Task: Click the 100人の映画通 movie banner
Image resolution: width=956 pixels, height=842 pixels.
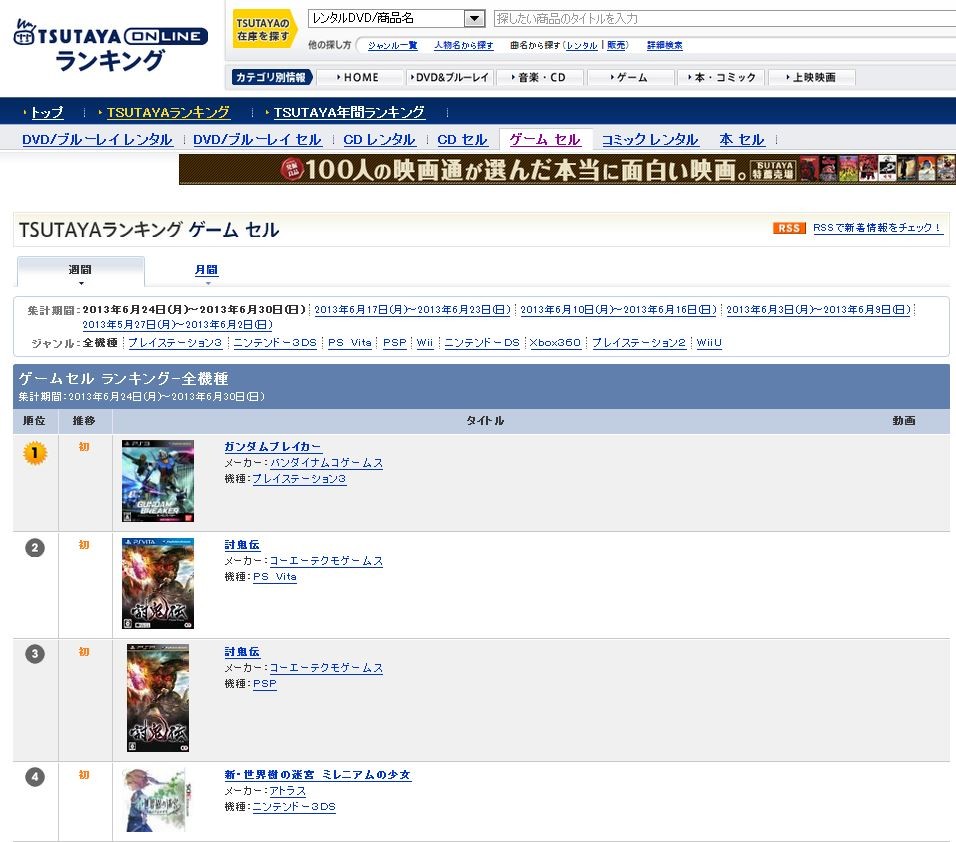Action: click(x=567, y=169)
